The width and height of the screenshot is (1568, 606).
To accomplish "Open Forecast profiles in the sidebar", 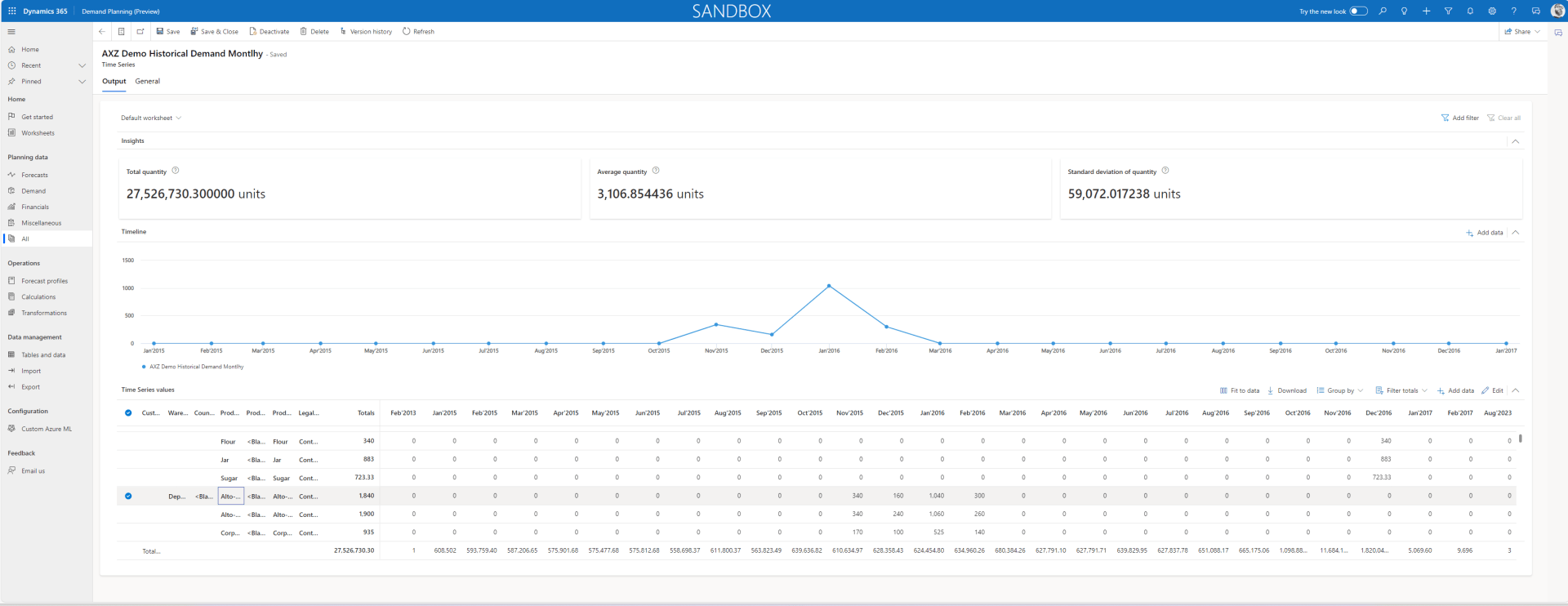I will (44, 281).
